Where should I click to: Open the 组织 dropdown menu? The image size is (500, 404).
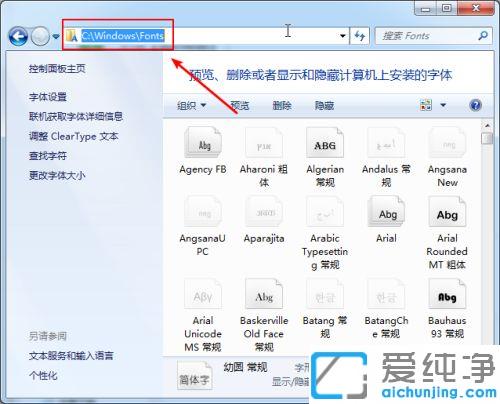click(x=191, y=106)
